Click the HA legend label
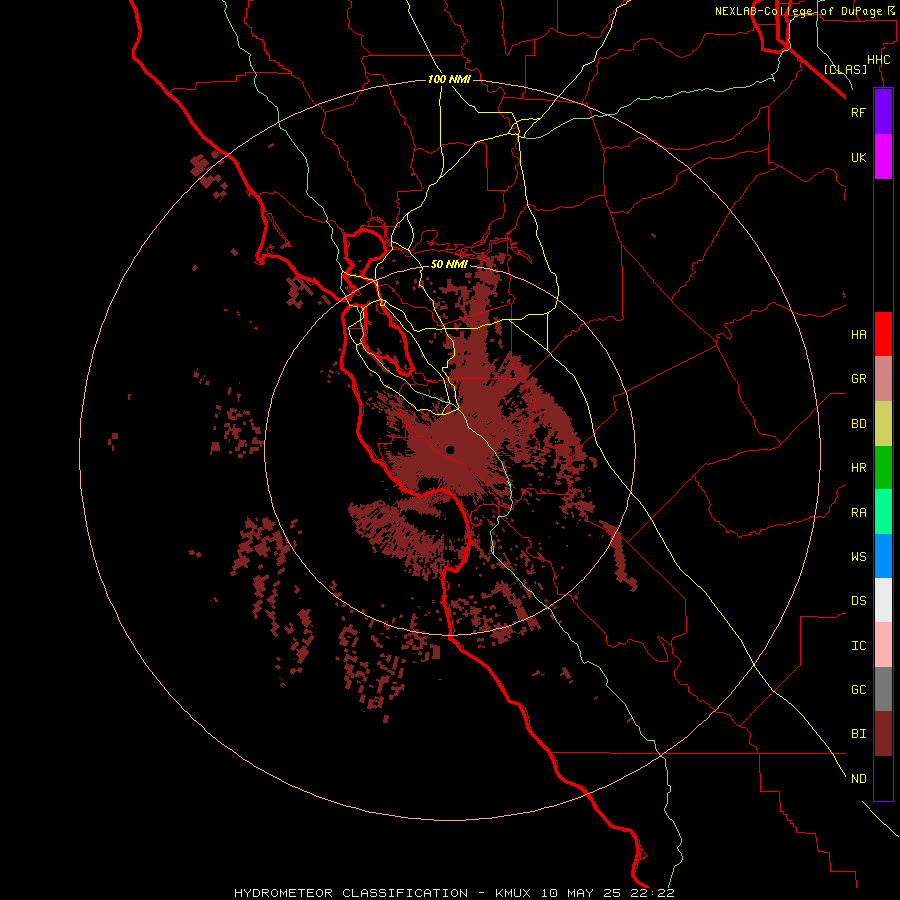This screenshot has height=900, width=900. [x=858, y=335]
